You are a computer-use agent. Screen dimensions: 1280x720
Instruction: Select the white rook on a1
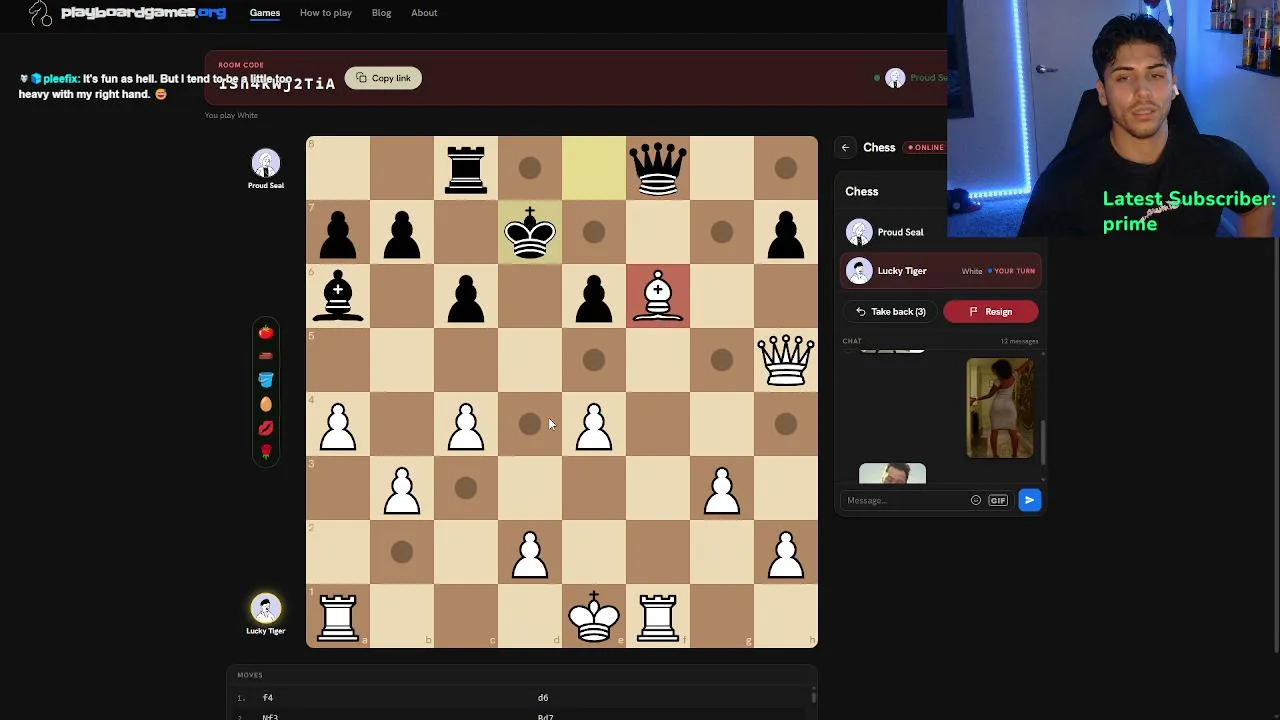pyautogui.click(x=338, y=616)
